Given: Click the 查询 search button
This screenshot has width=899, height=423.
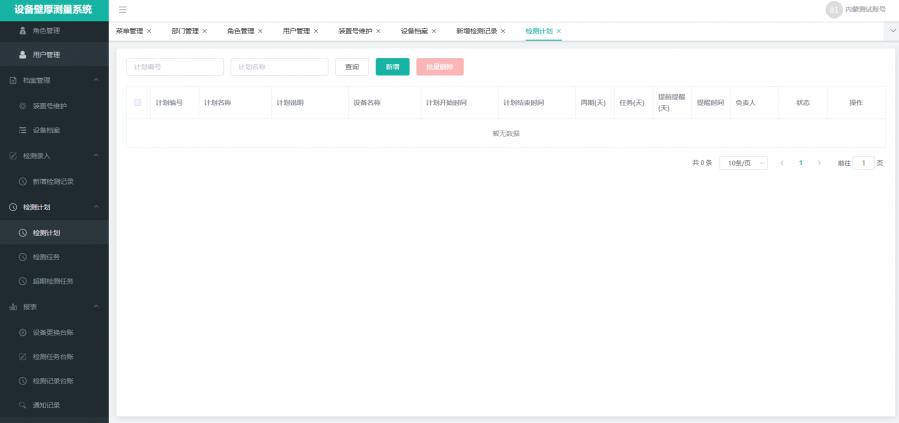Looking at the screenshot, I should click(351, 67).
